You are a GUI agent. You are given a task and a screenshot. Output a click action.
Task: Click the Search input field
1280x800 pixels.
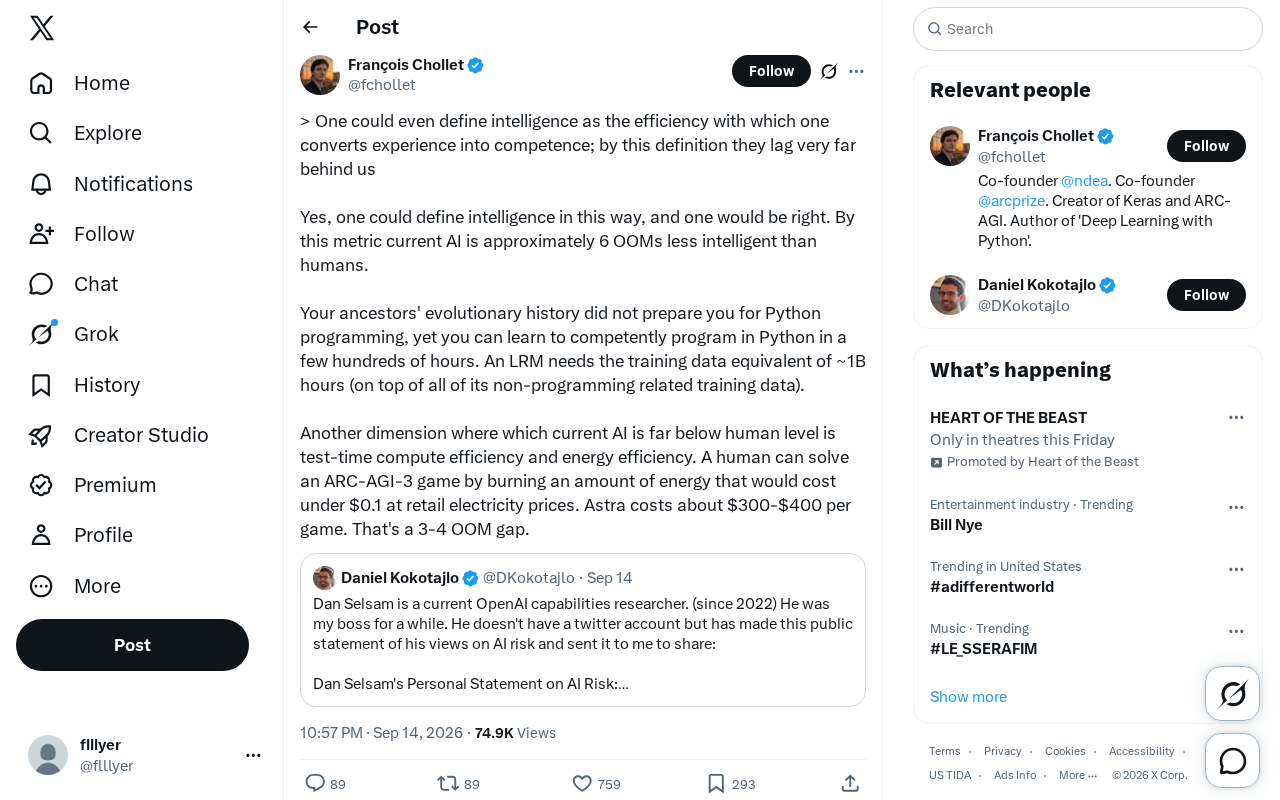coord(1088,29)
